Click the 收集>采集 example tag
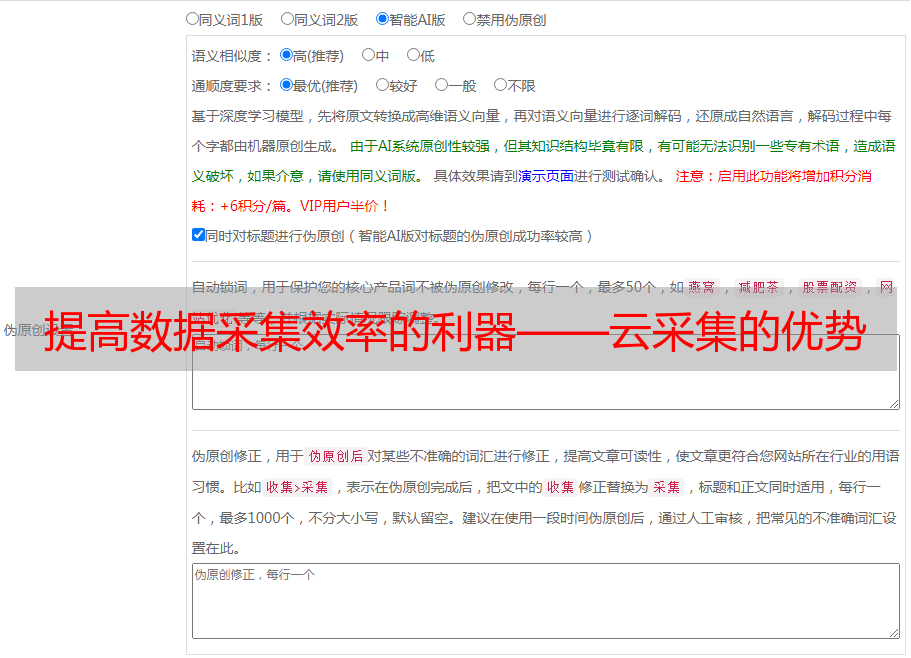911x658 pixels. point(297,487)
